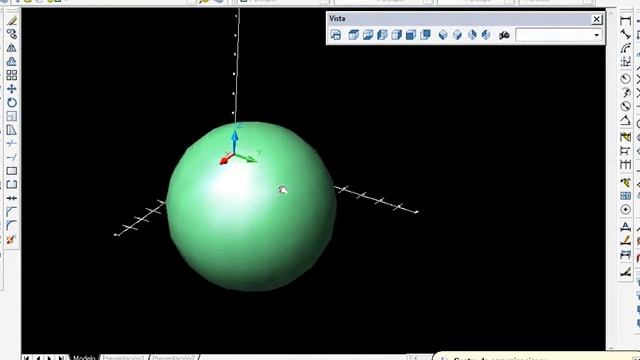Activate Dimension Text Edit tool

pos(625,241)
